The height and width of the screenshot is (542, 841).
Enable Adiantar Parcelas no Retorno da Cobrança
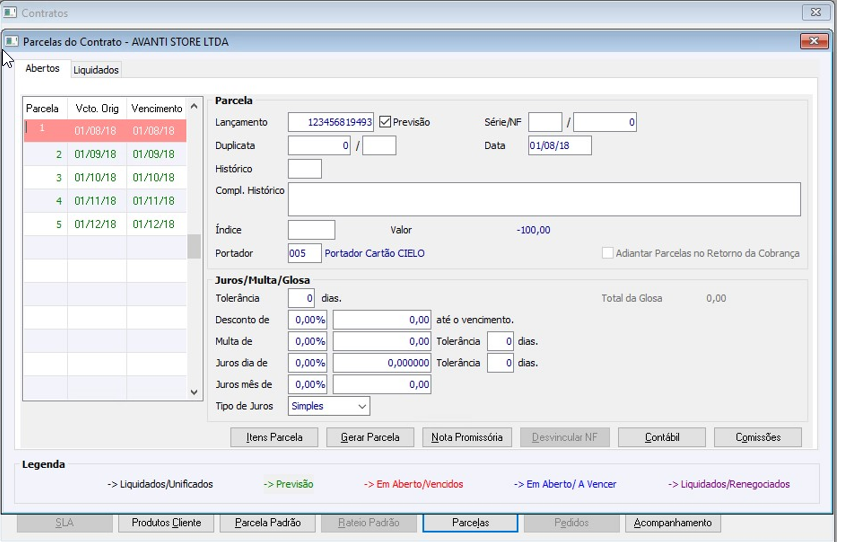tap(608, 254)
